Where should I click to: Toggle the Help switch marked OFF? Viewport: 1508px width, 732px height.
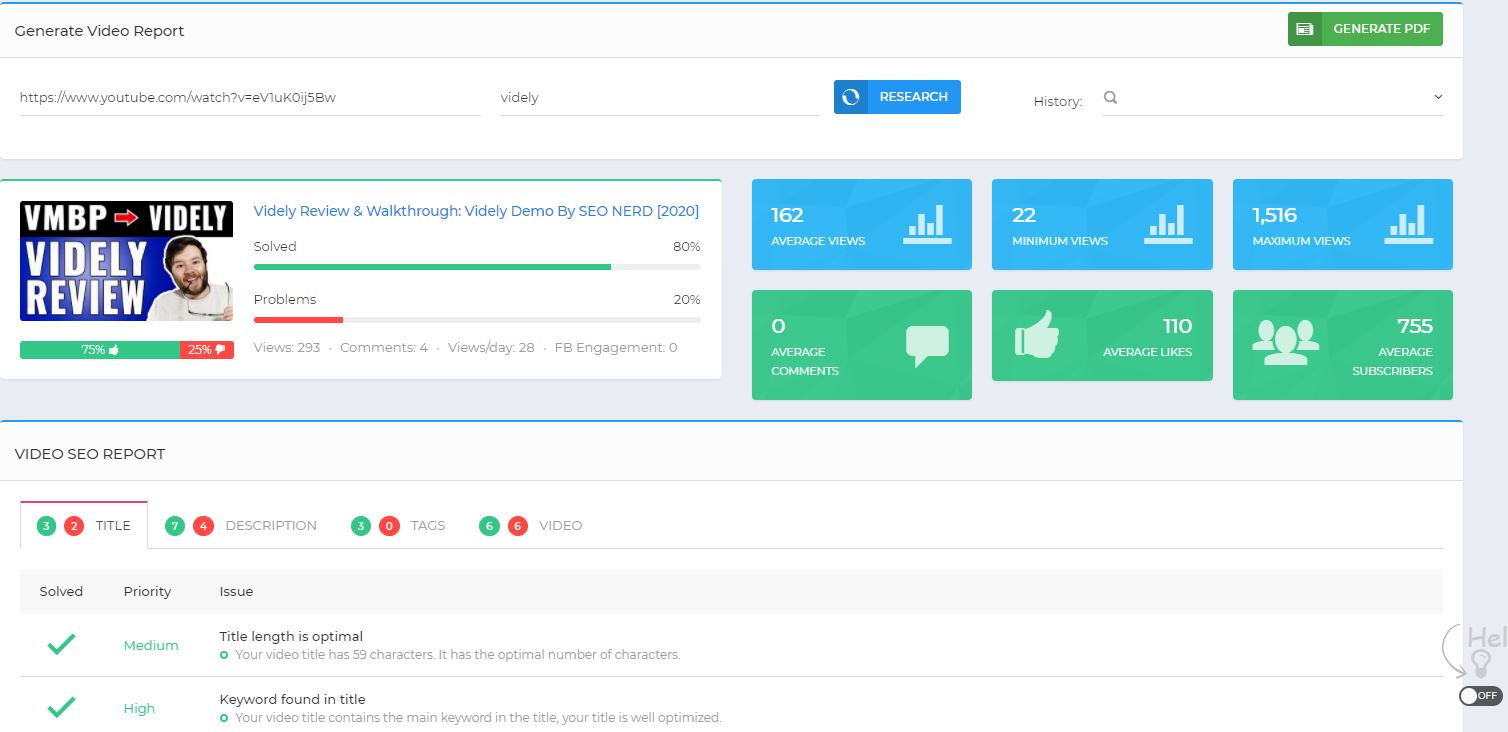click(1480, 696)
